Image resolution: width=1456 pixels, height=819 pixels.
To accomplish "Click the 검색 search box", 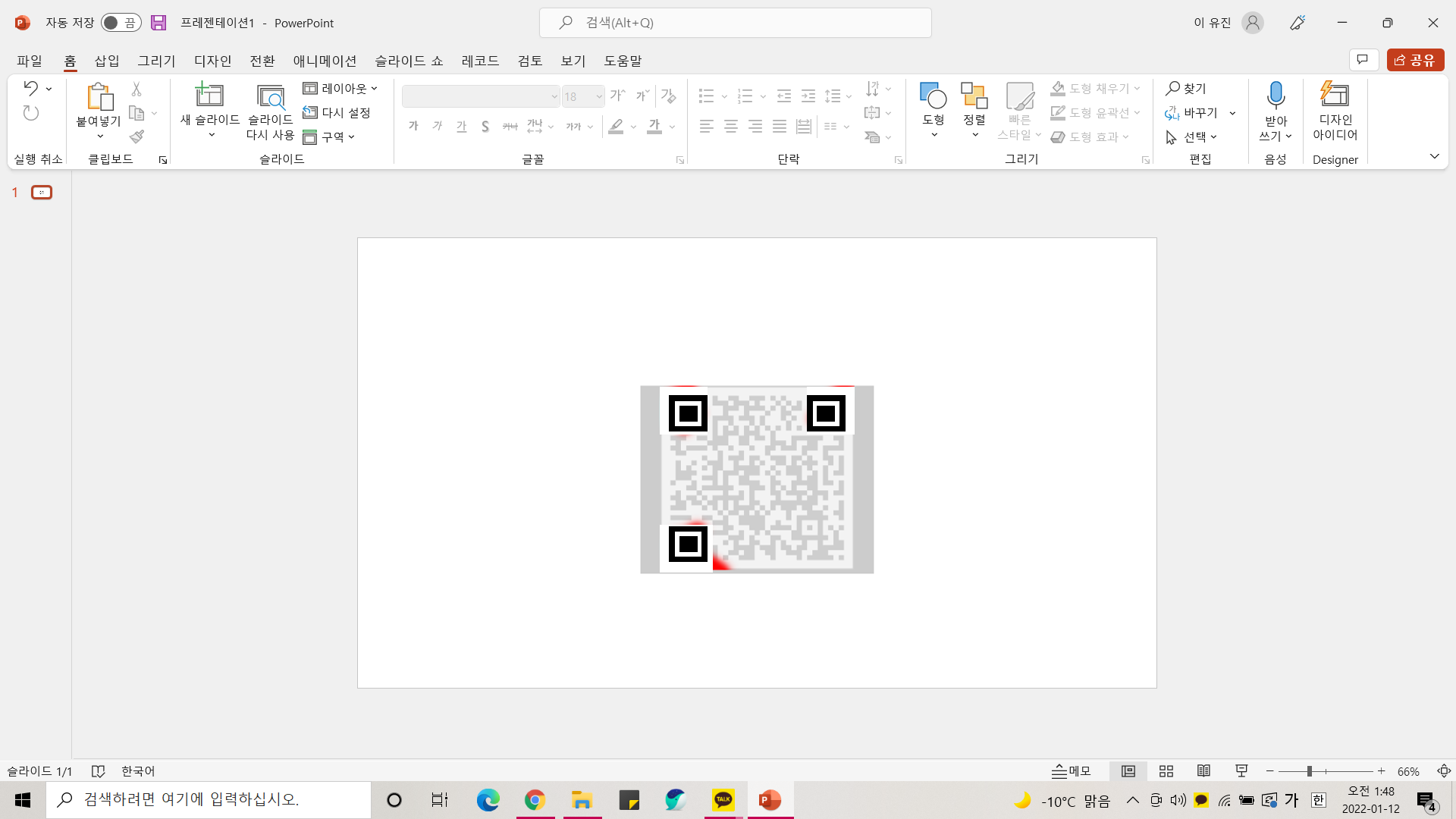I will pyautogui.click(x=736, y=23).
